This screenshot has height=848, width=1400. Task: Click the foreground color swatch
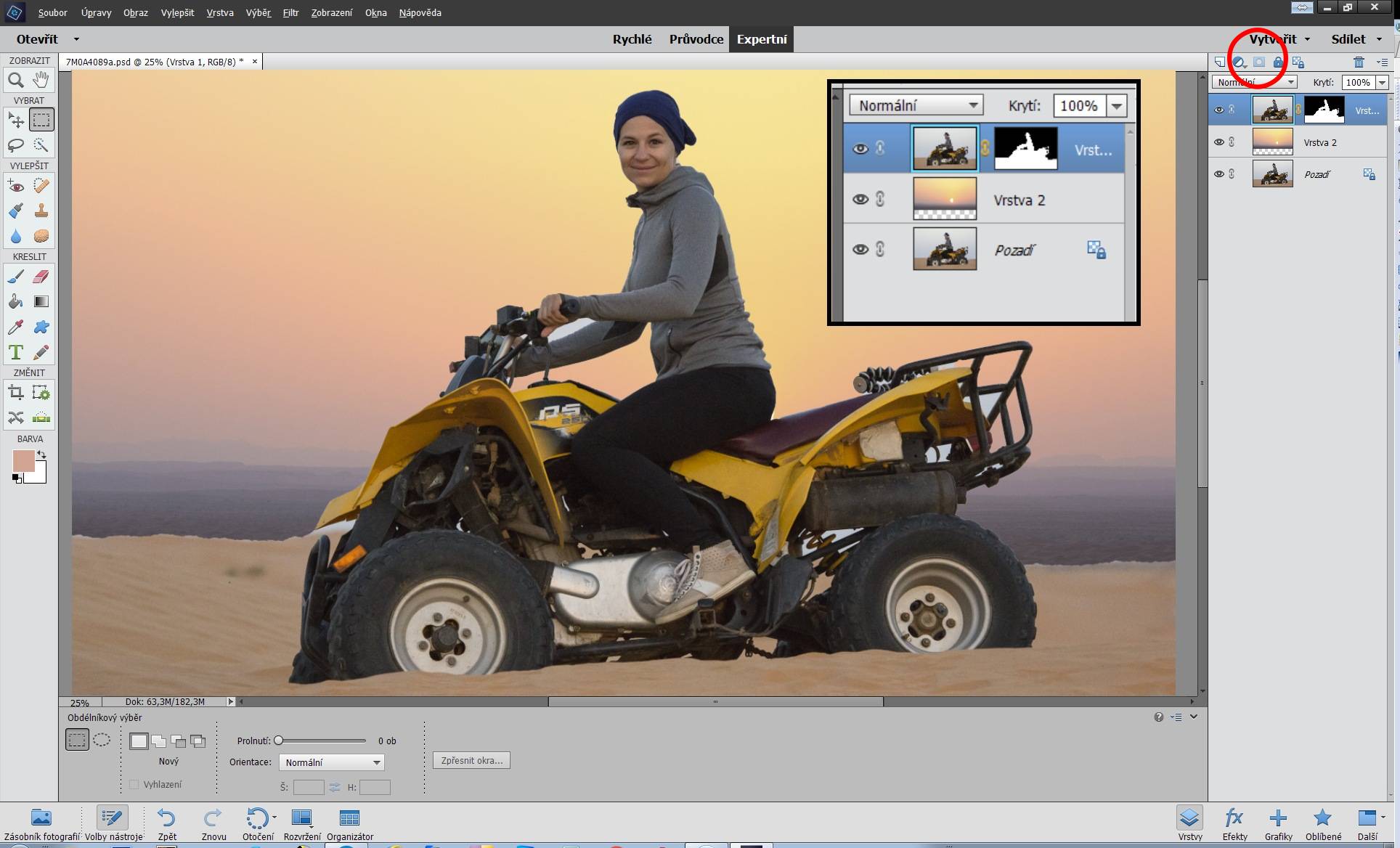pos(23,461)
